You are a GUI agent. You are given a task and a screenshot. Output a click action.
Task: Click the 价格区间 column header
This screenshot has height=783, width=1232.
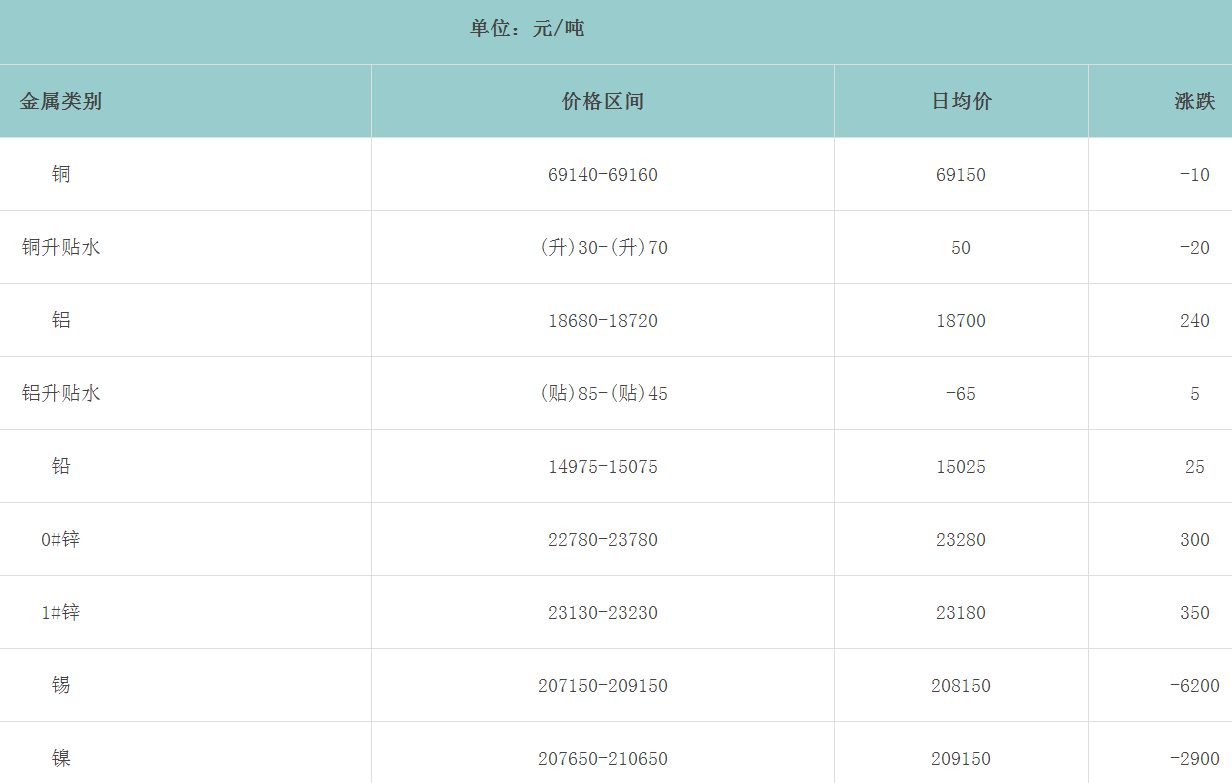coord(603,101)
